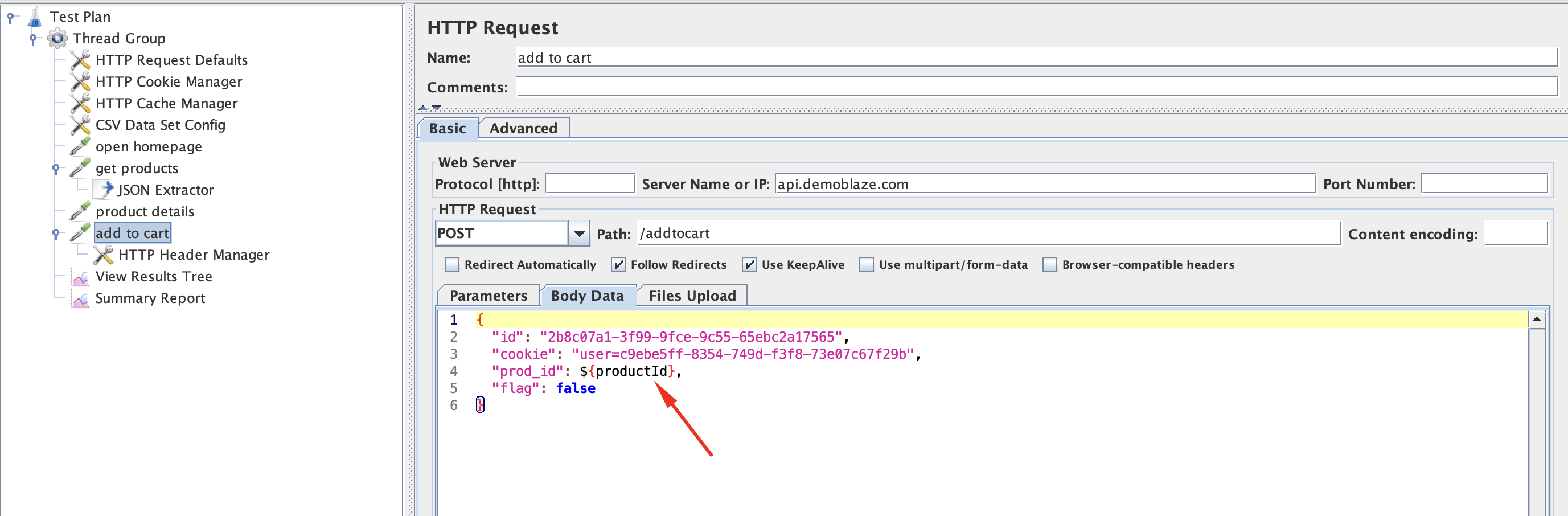Click line number 6 in editor gutter
Viewport: 1568px width, 516px height.
click(453, 405)
